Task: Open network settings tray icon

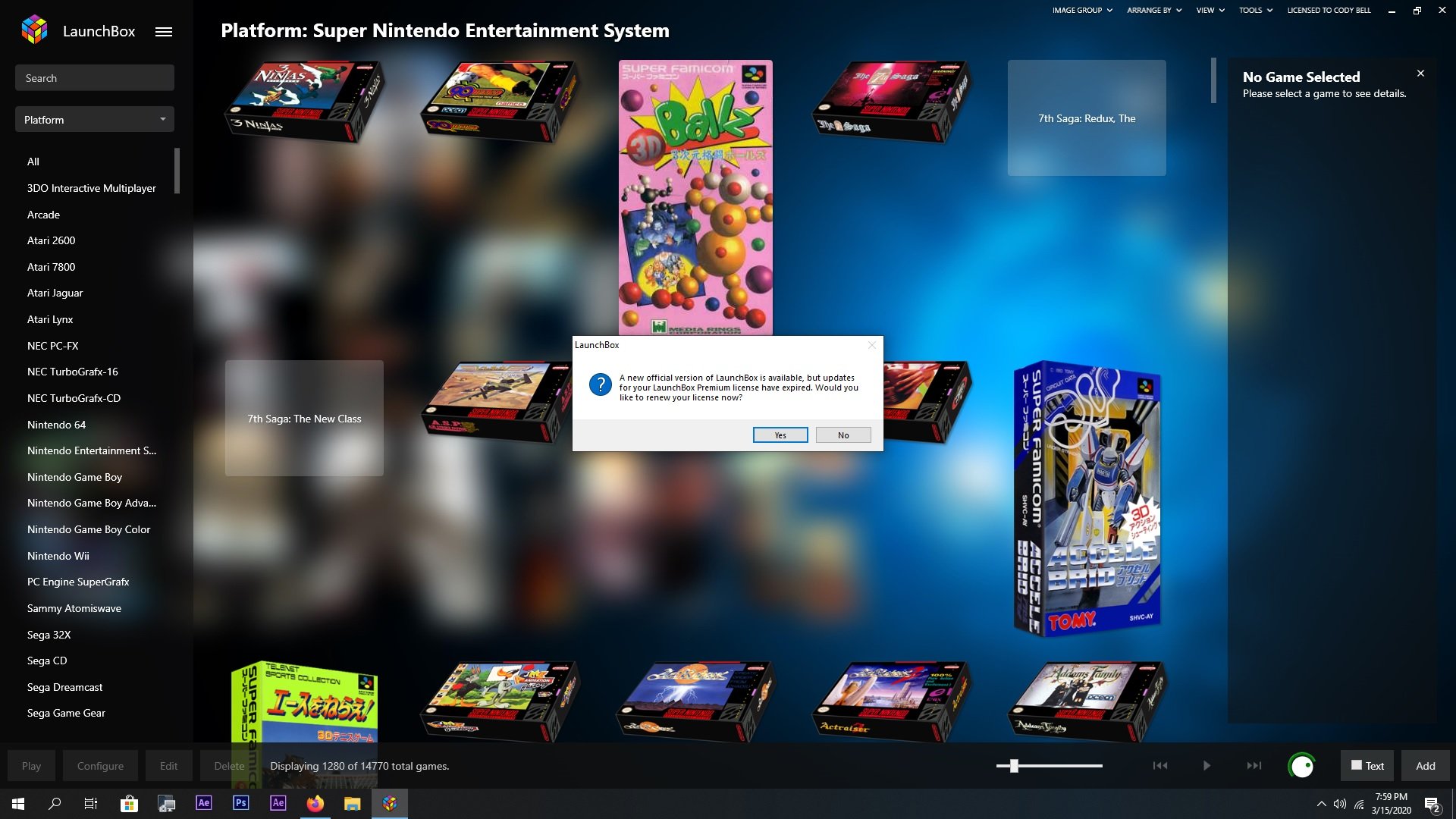Action: pyautogui.click(x=1359, y=804)
